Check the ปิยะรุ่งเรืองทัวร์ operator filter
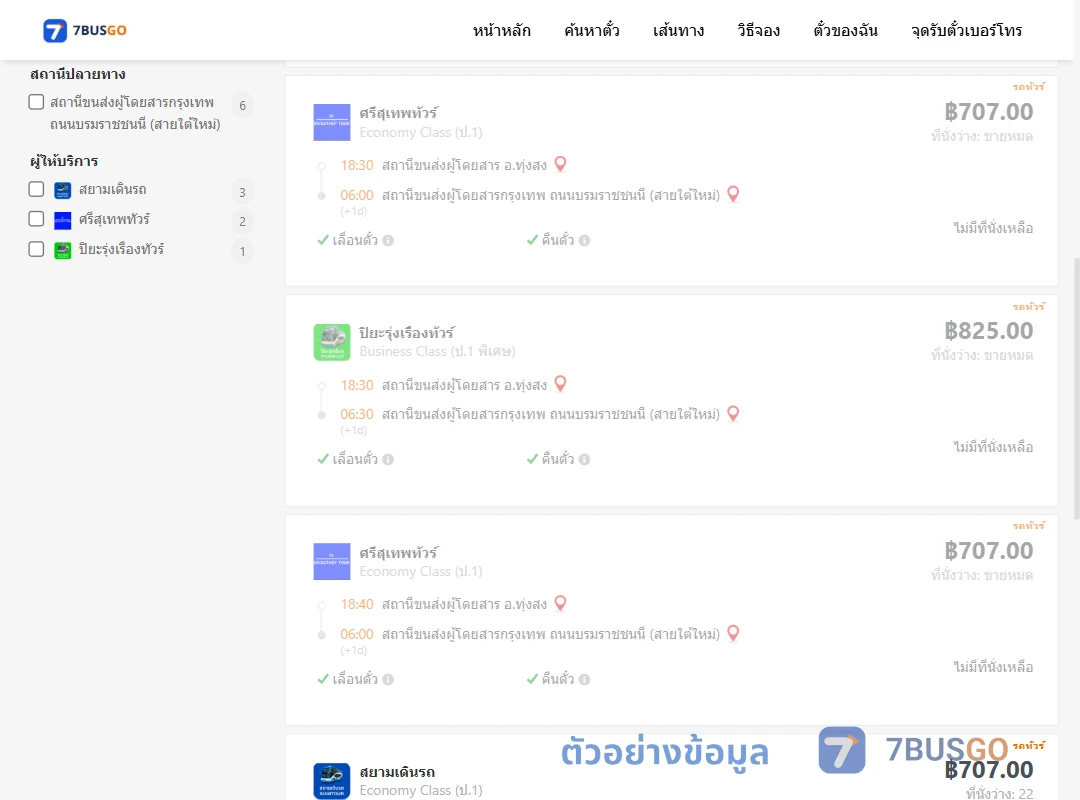Screen dimensions: 1080x800 37,249
